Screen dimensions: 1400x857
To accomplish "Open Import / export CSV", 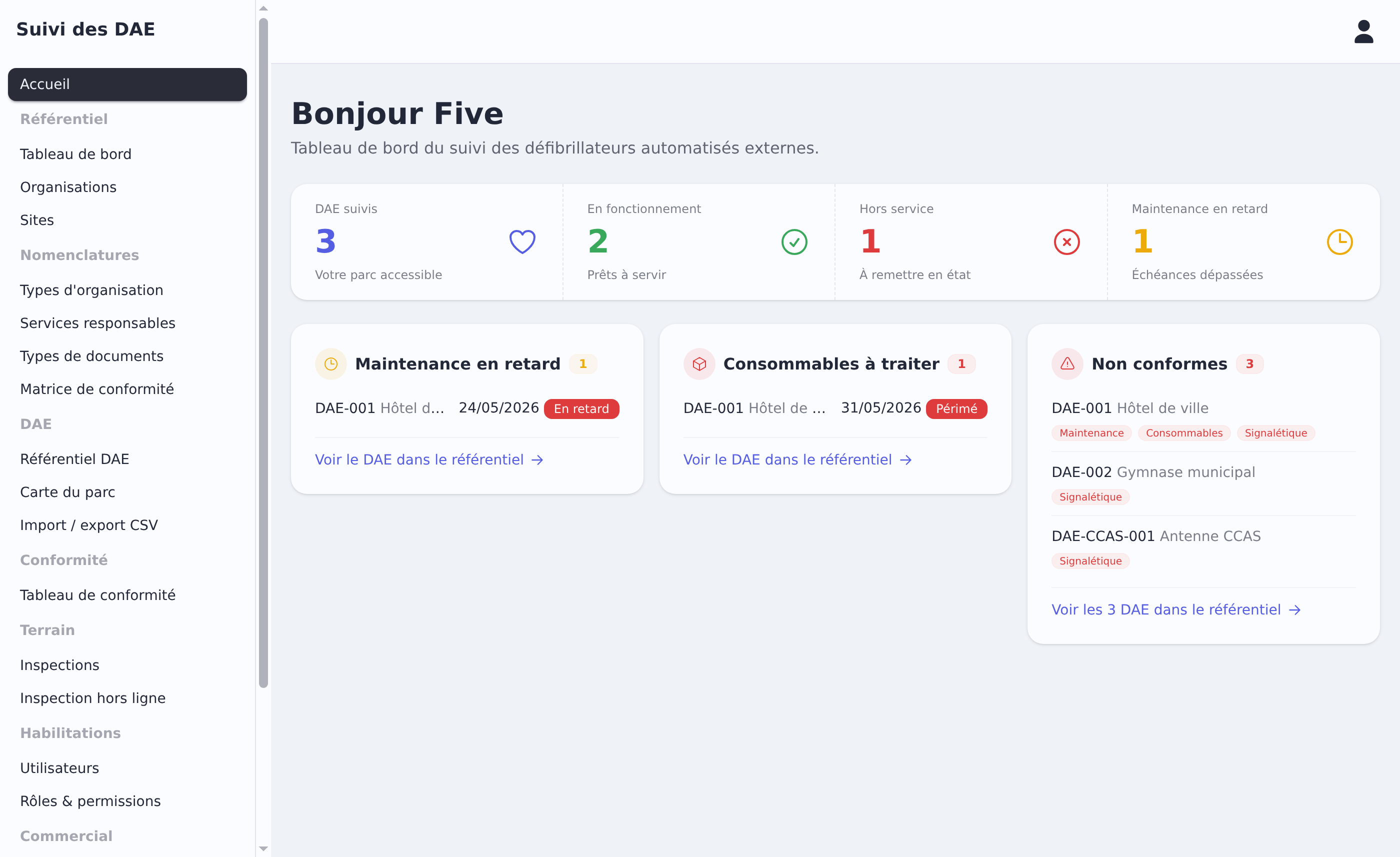I will (x=127, y=524).
